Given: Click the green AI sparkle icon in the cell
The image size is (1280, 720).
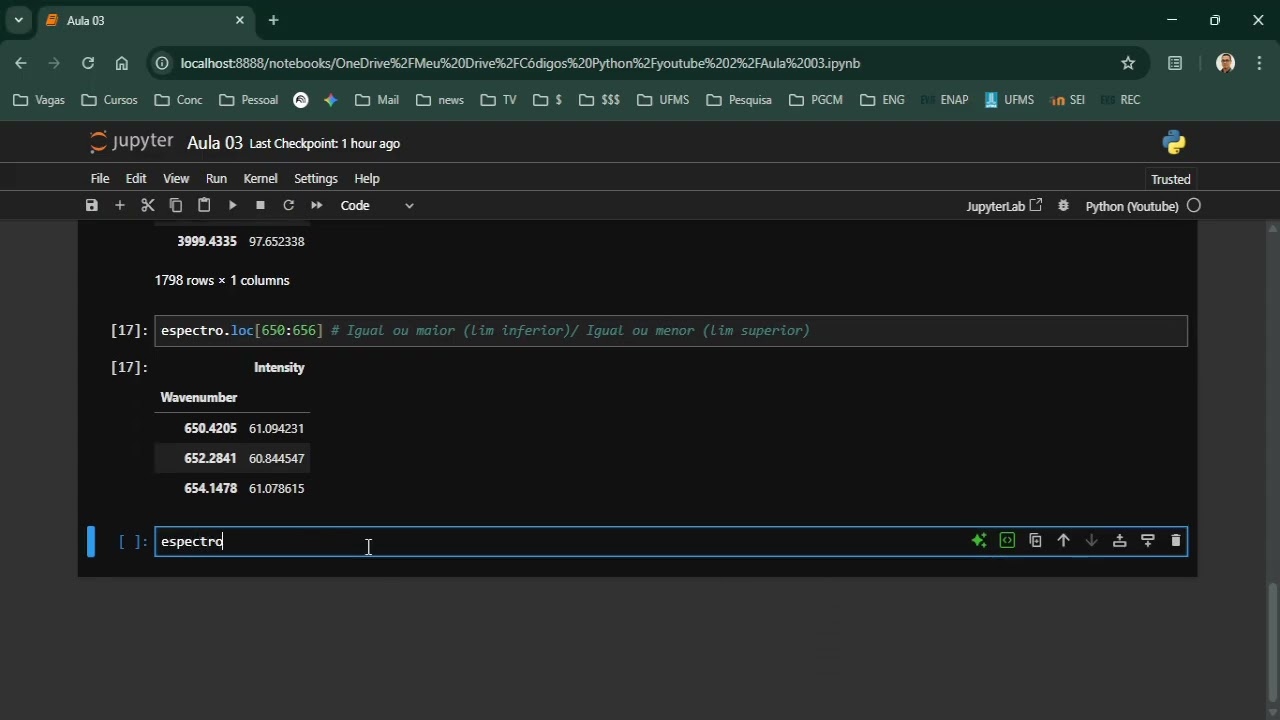Looking at the screenshot, I should tap(979, 541).
